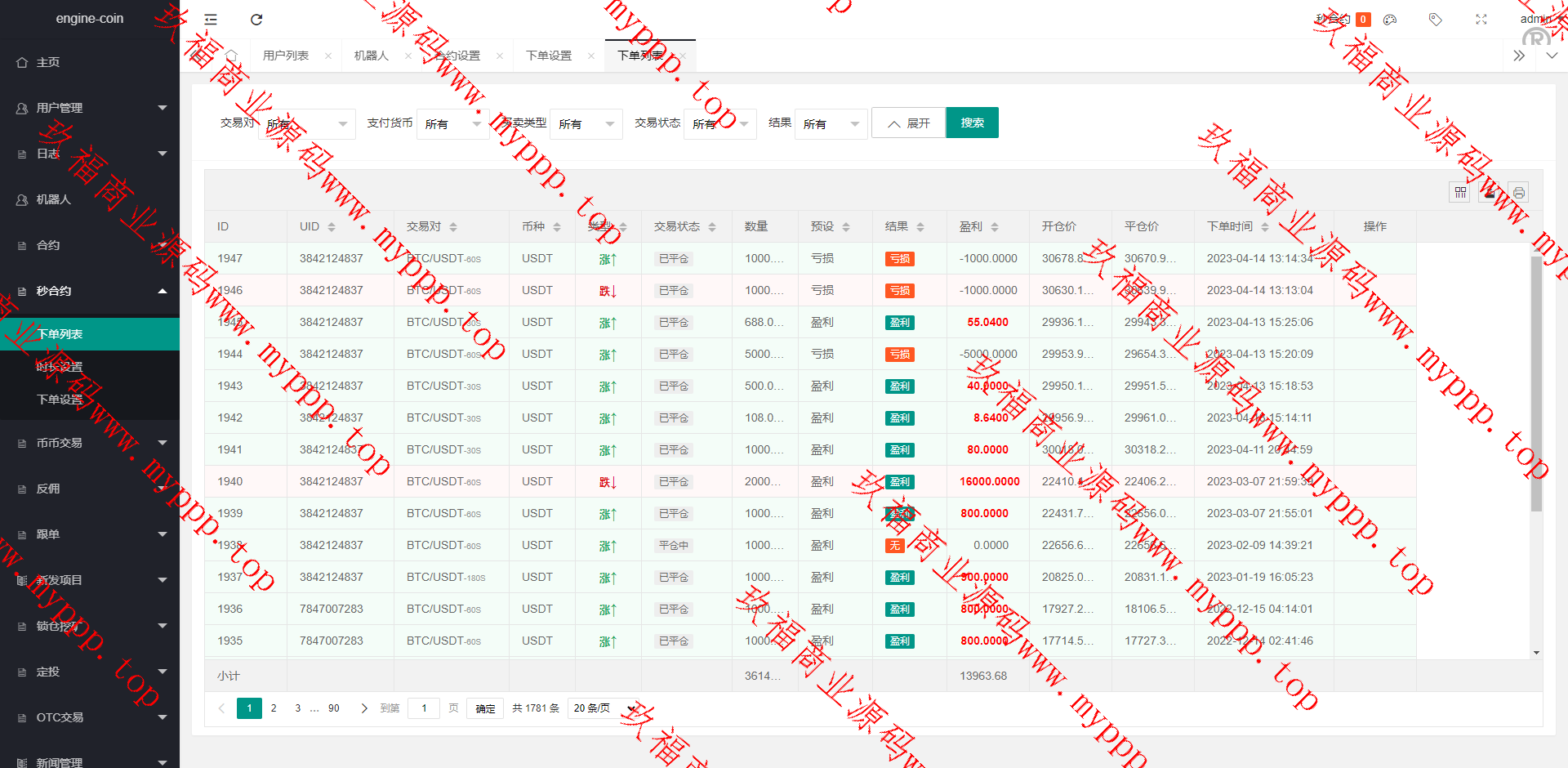The image size is (1568, 768).
Task: Close the 用户列表 tab
Action: click(x=328, y=56)
